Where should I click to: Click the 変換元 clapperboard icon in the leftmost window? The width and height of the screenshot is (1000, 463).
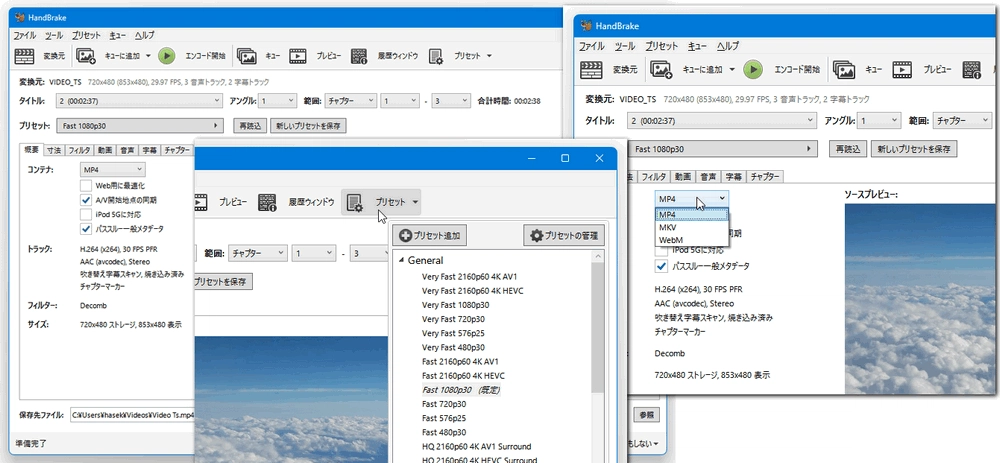tap(28, 56)
